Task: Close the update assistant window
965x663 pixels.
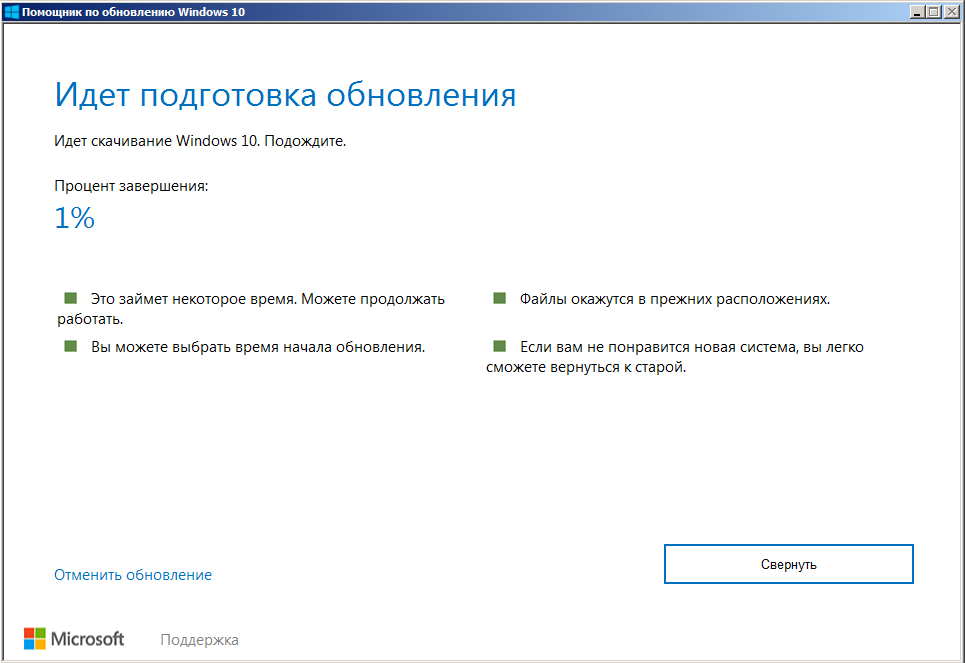Action: click(952, 12)
